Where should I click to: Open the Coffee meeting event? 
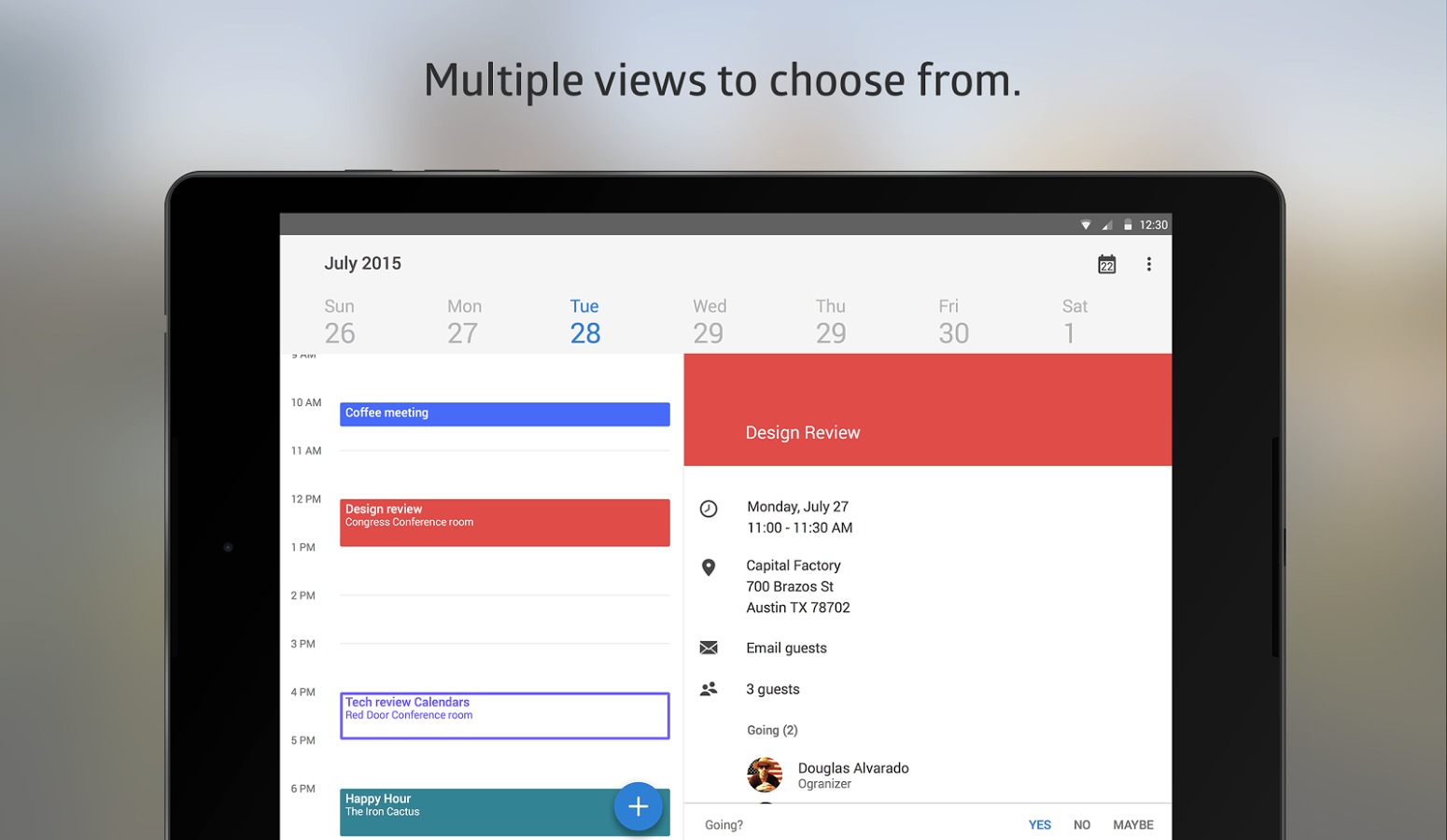(x=504, y=413)
